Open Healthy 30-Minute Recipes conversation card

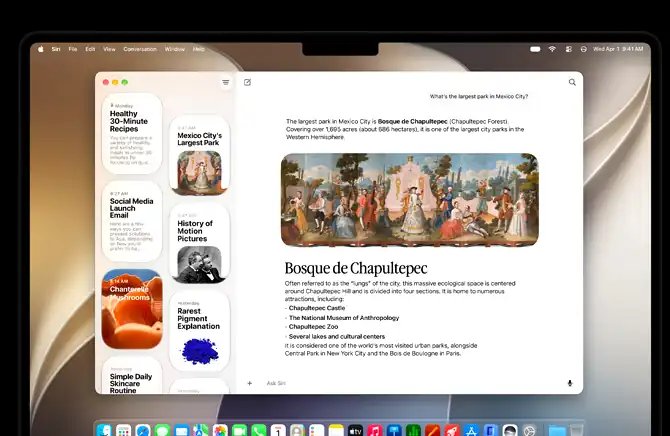click(x=132, y=133)
